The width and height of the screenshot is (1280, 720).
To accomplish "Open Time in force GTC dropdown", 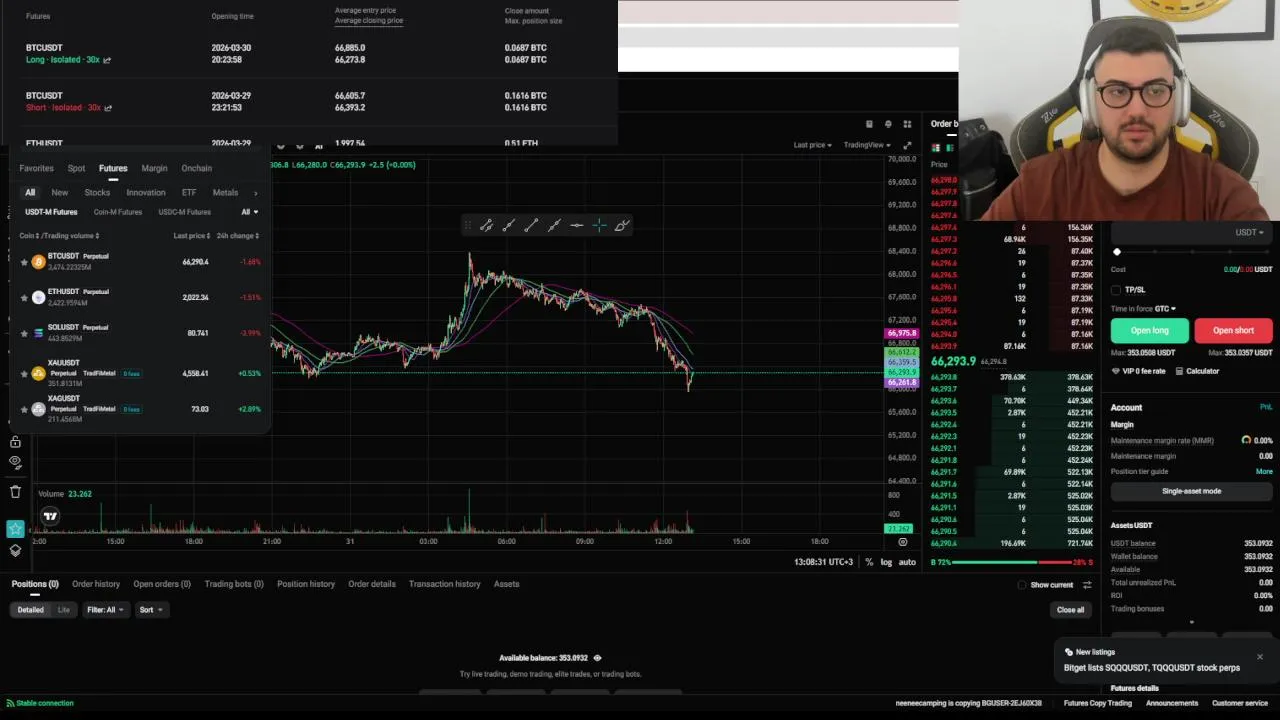I will click(x=1165, y=309).
